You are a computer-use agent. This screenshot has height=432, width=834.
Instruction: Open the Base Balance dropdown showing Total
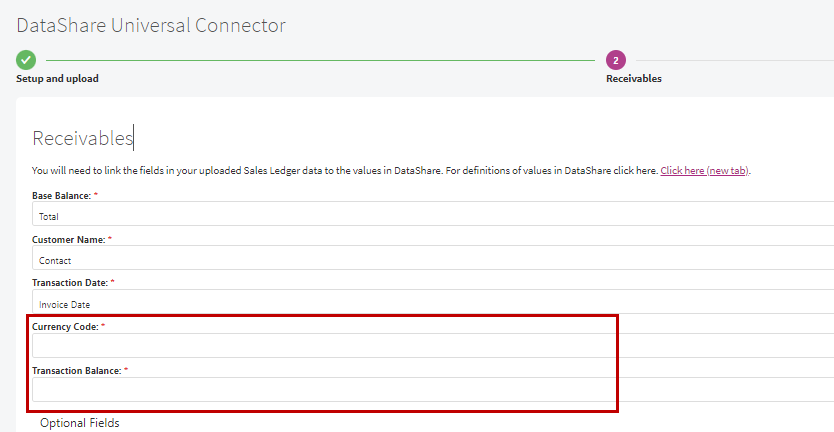433,214
